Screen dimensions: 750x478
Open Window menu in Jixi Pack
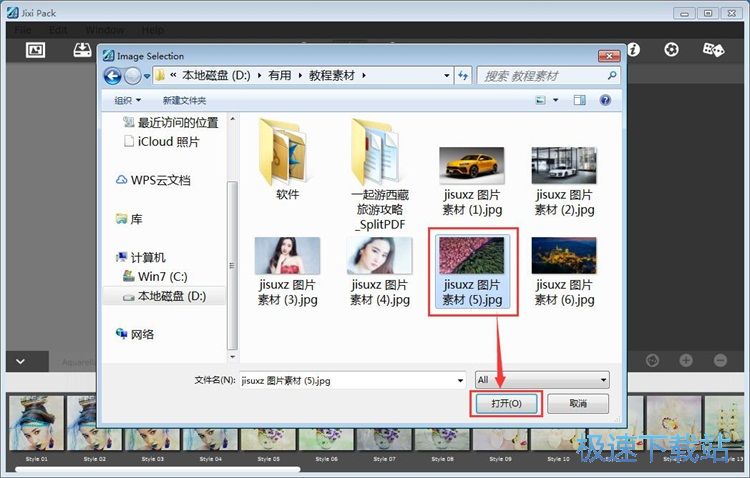pos(105,30)
